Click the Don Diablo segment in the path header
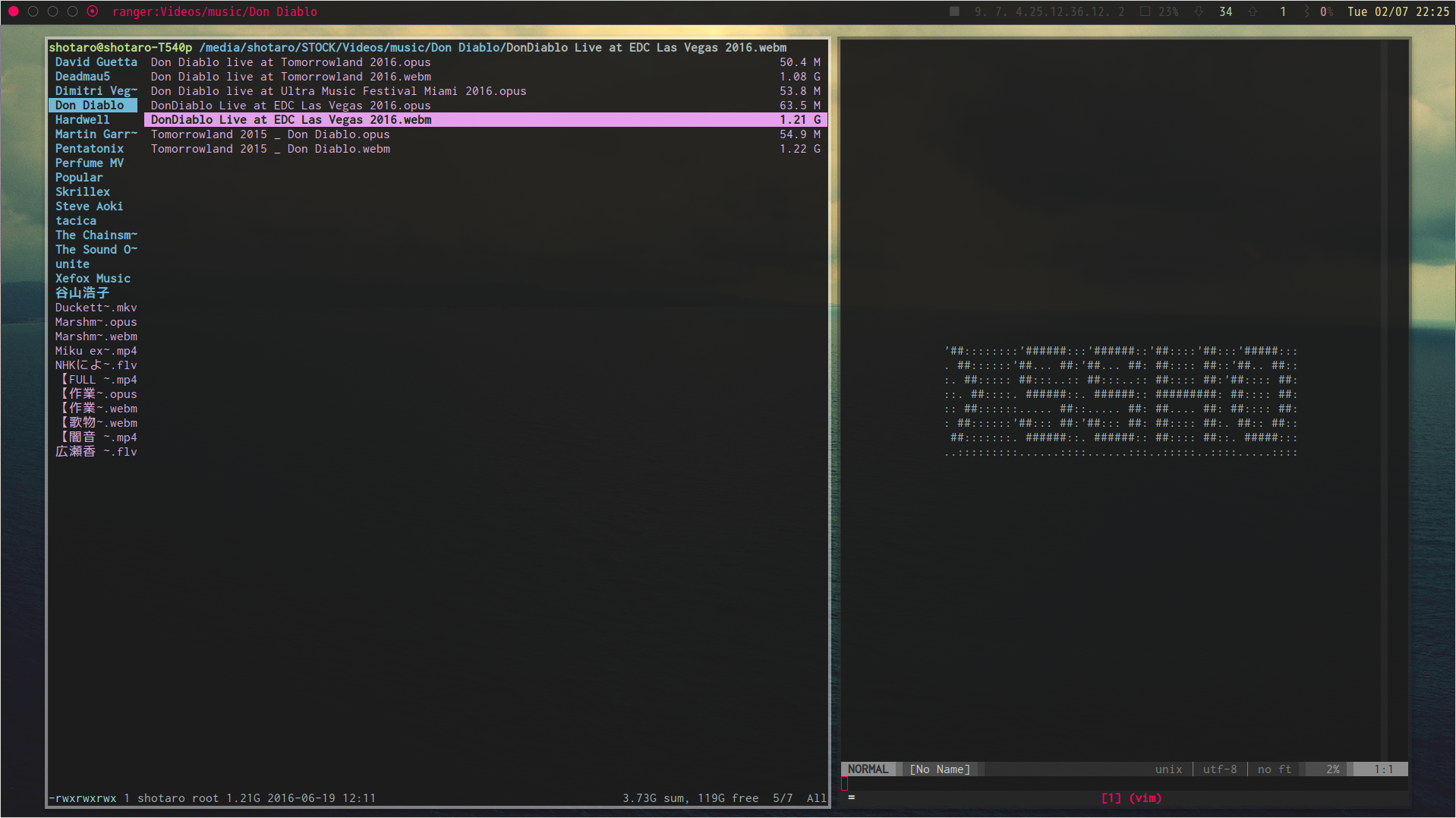The width and height of the screenshot is (1456, 818). pos(464,47)
